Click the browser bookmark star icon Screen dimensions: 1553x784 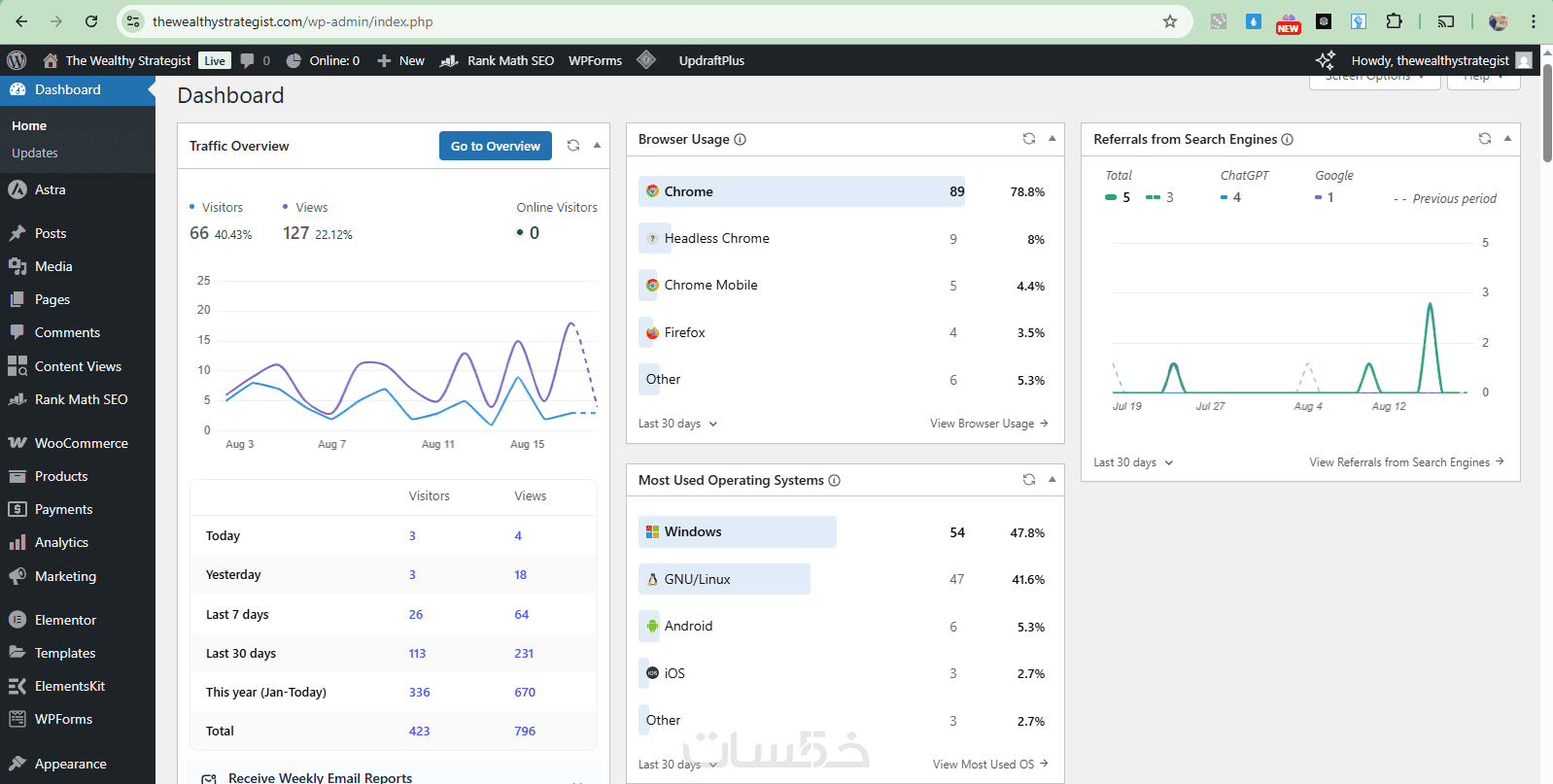click(1170, 21)
